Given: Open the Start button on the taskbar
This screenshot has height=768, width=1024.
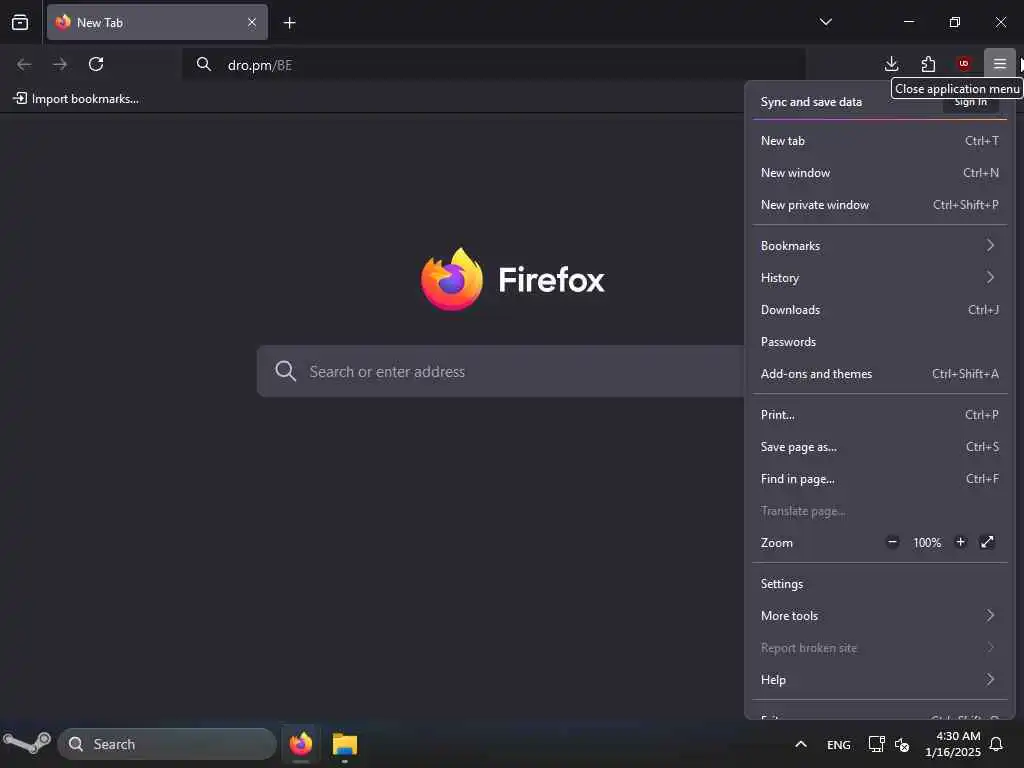Looking at the screenshot, I should pos(27,744).
